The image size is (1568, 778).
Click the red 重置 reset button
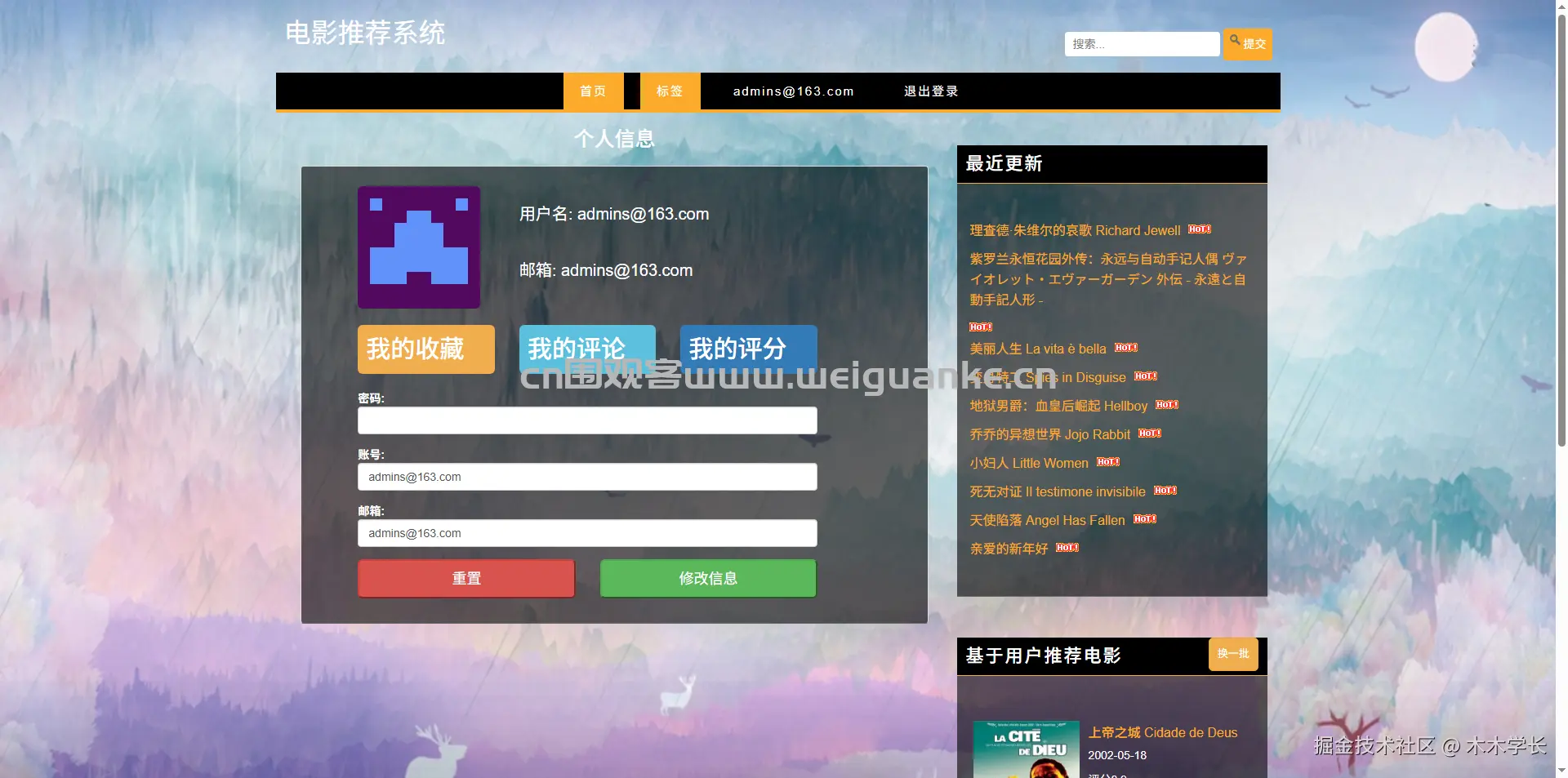[465, 578]
